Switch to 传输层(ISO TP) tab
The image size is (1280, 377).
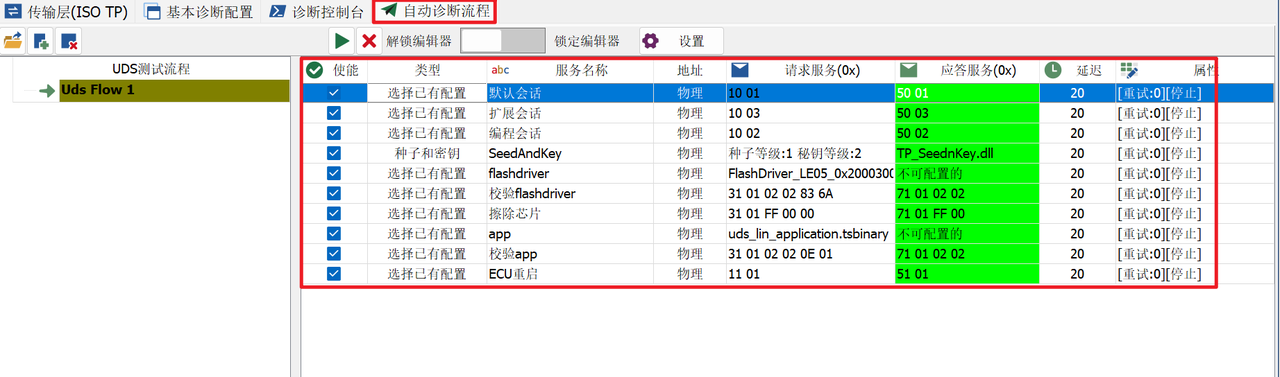pos(66,13)
